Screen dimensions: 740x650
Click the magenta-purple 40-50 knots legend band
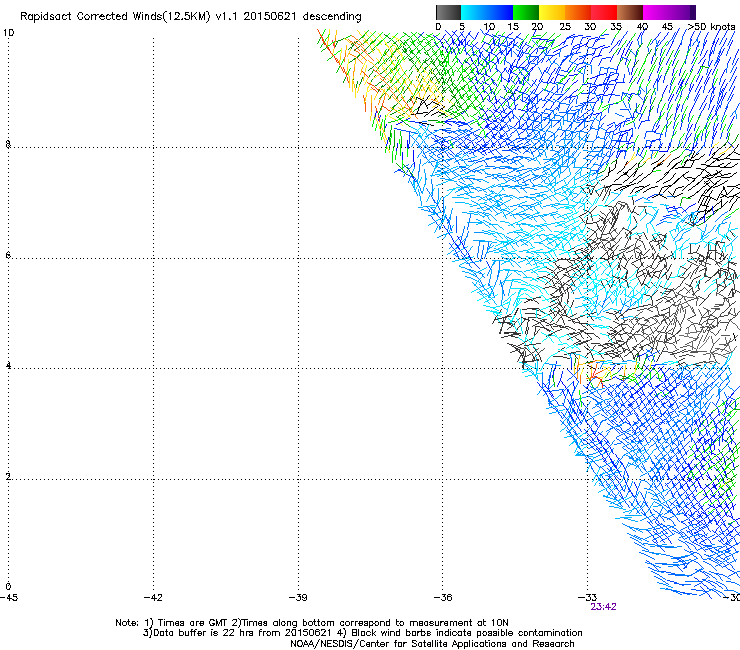669,12
